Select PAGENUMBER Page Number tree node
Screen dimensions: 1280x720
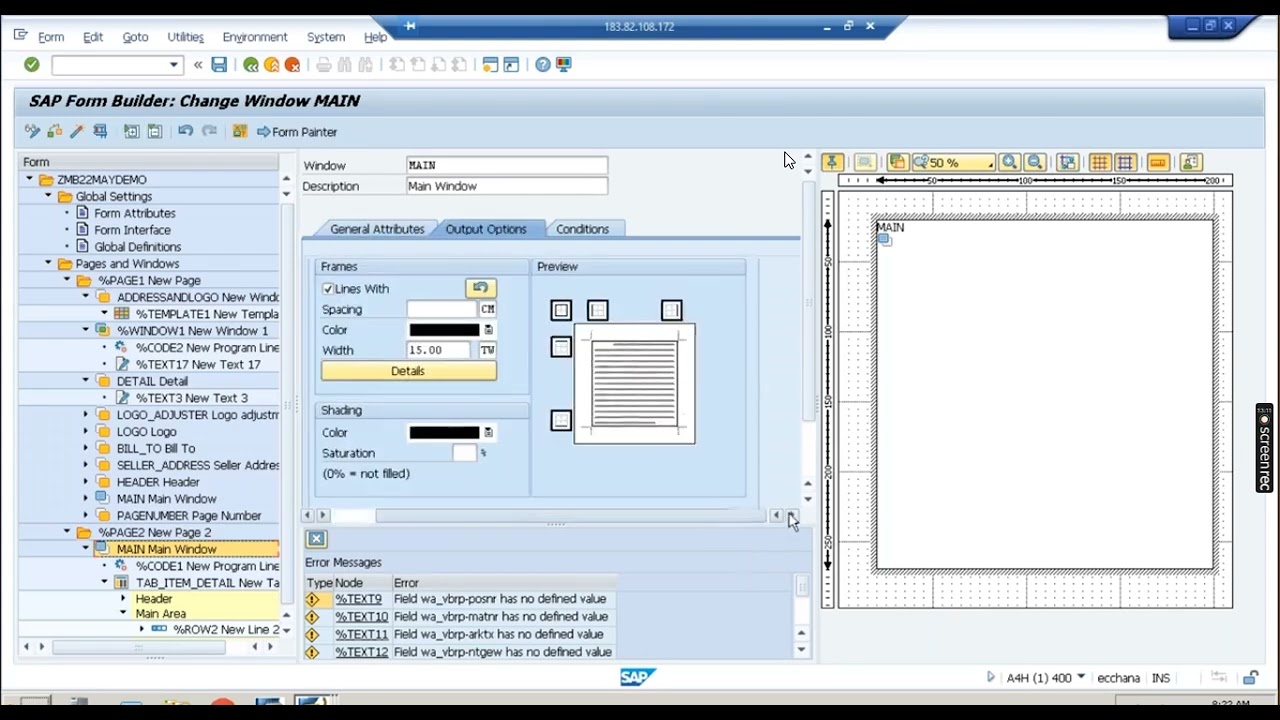[x=189, y=516]
